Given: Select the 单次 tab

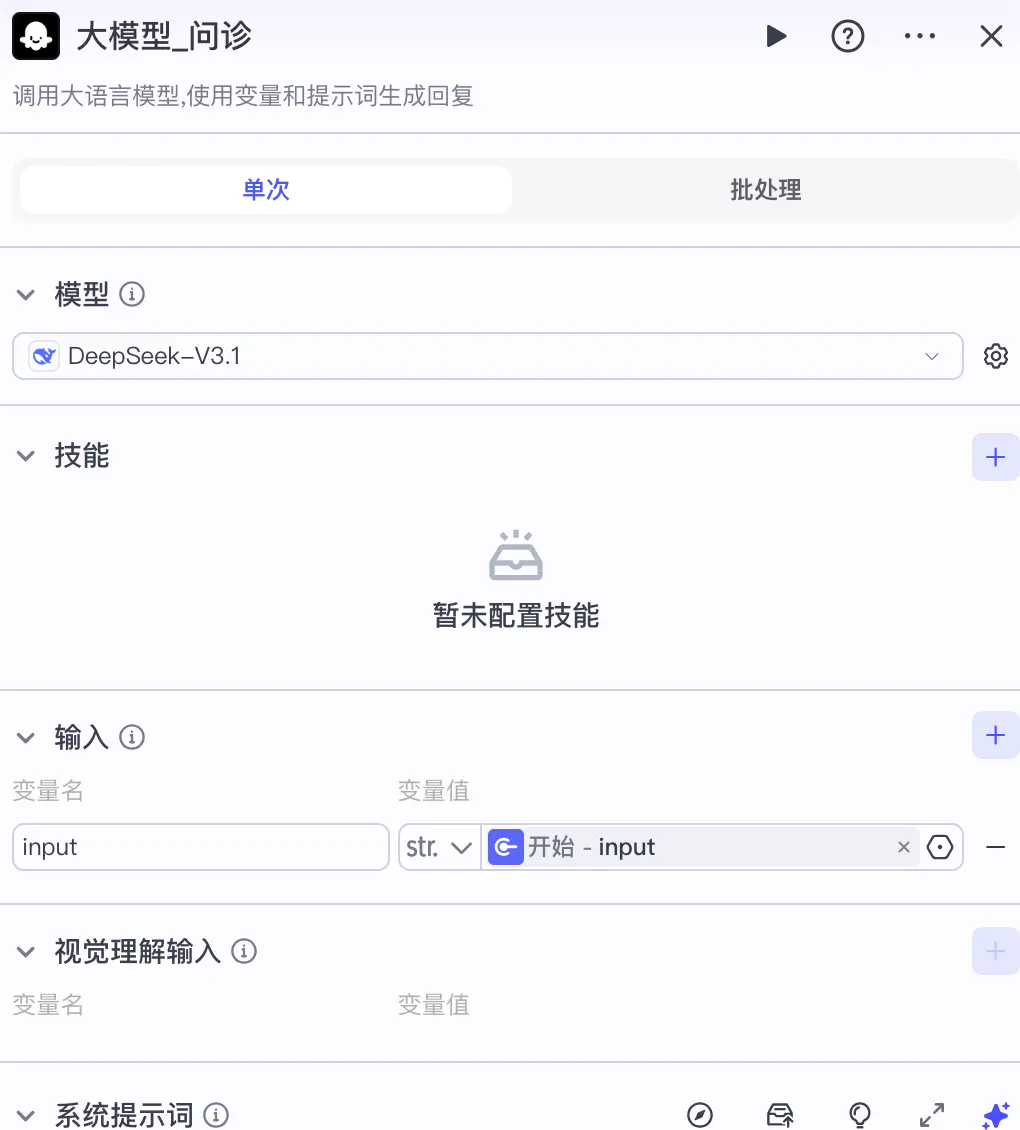Looking at the screenshot, I should (266, 190).
